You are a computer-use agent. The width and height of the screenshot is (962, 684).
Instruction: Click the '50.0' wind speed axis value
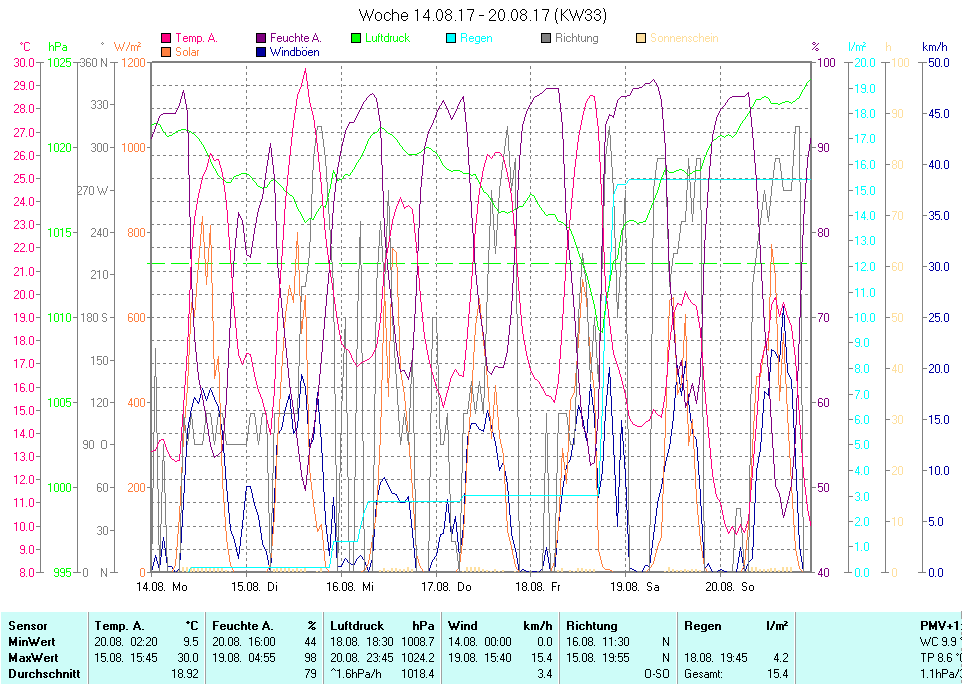pos(939,63)
